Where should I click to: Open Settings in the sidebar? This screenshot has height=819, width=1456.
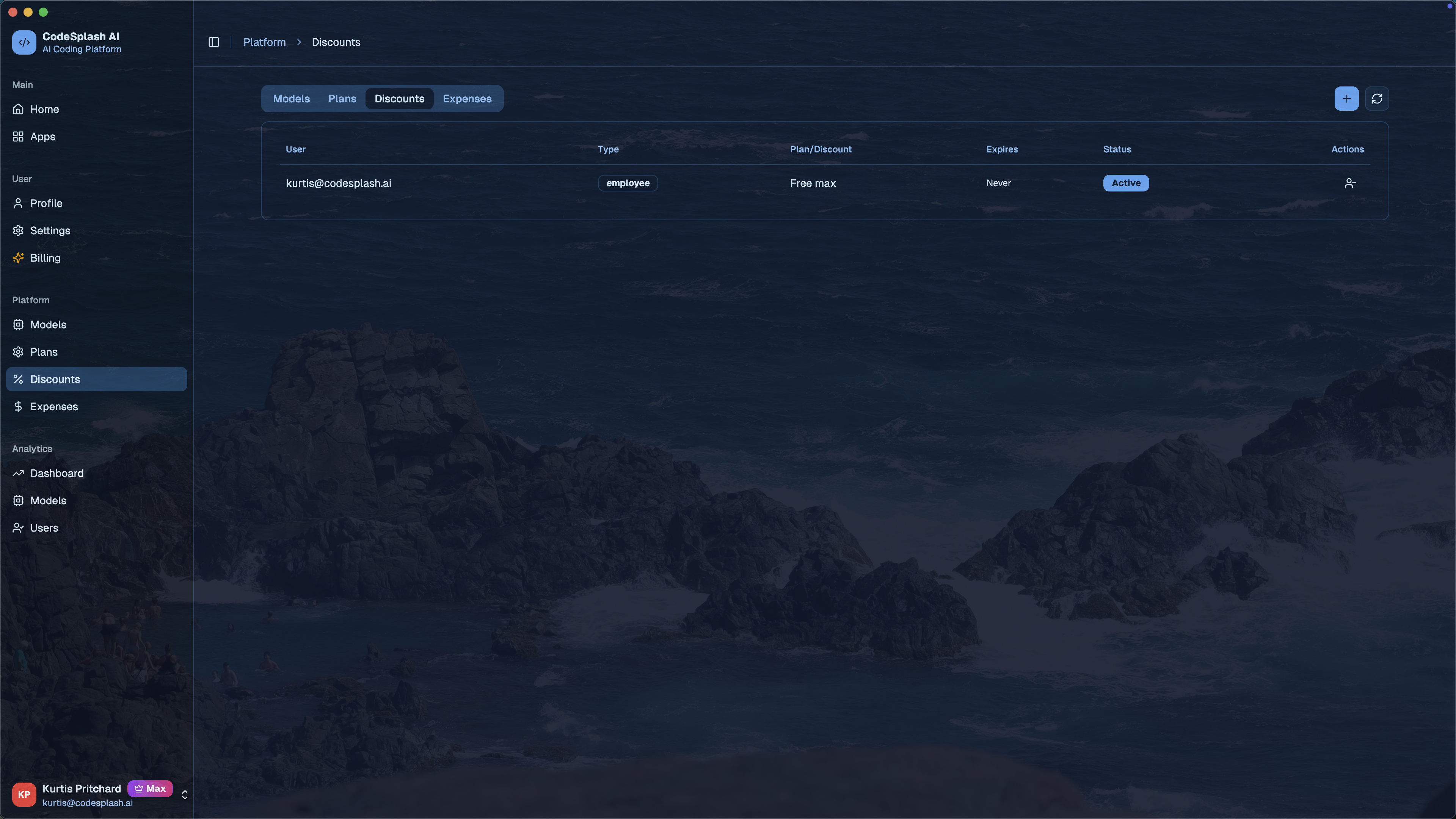pos(50,231)
